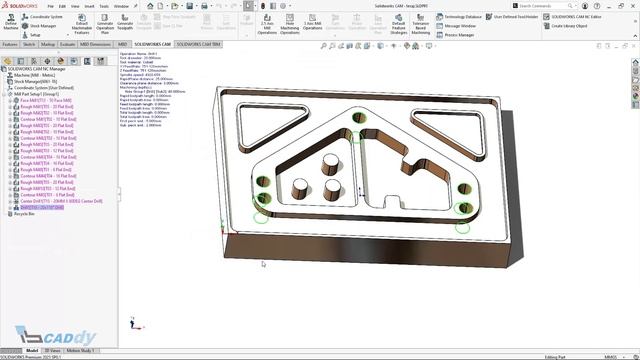Open the Save dropdown arrow
Screen dimensions: 640x360
click(x=196, y=6)
